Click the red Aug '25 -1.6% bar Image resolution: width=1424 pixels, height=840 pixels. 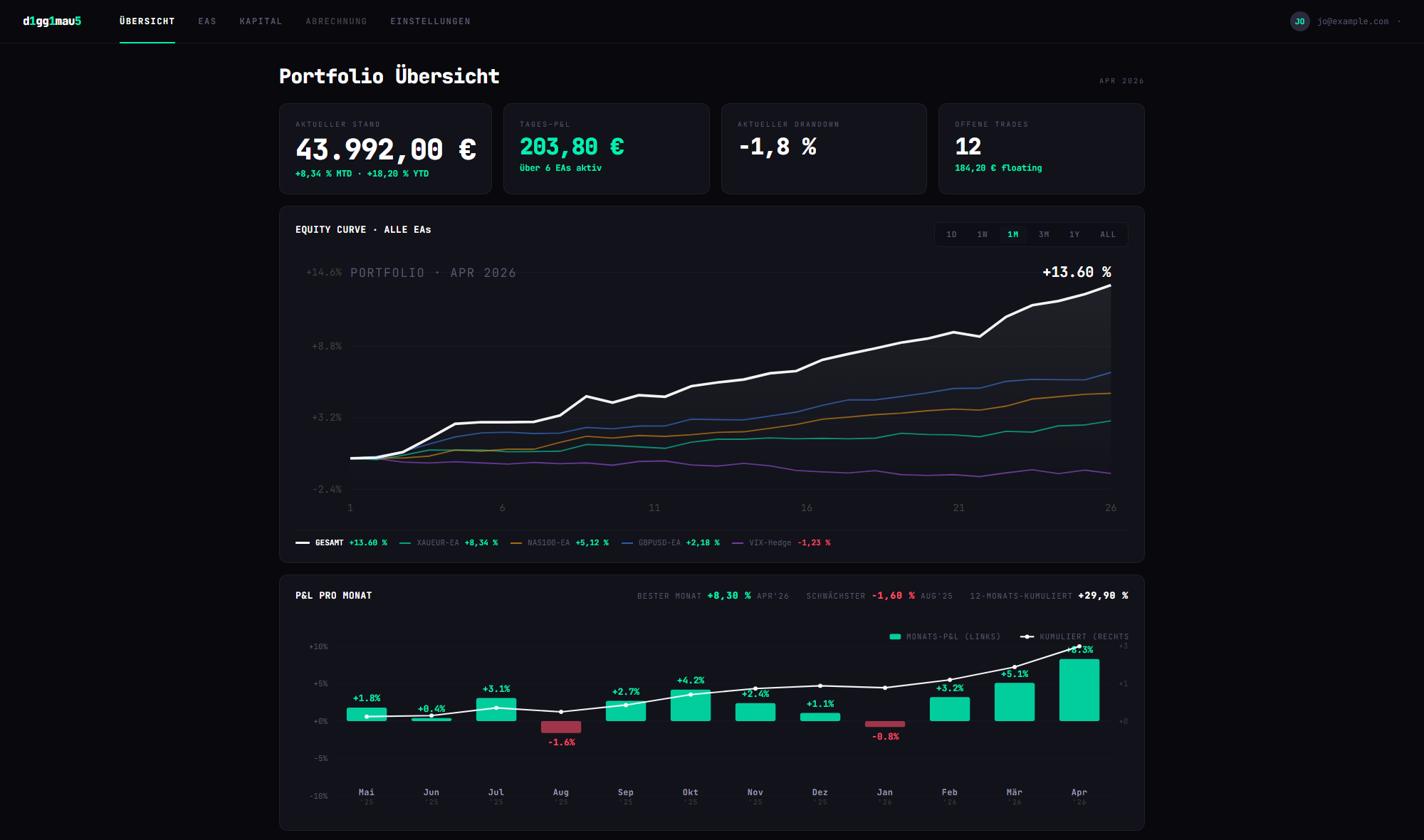coord(561,727)
